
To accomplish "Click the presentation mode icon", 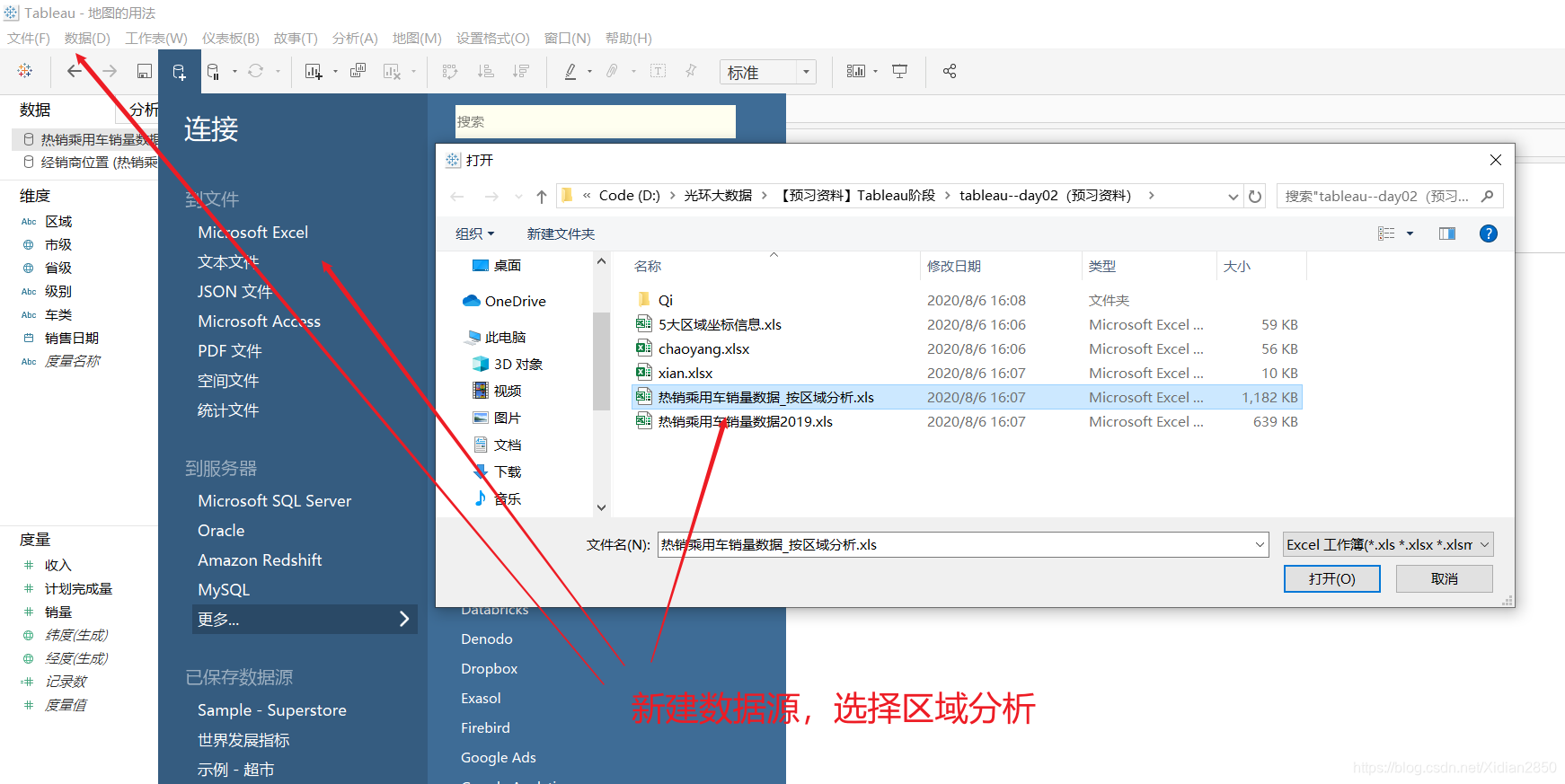I will click(900, 71).
